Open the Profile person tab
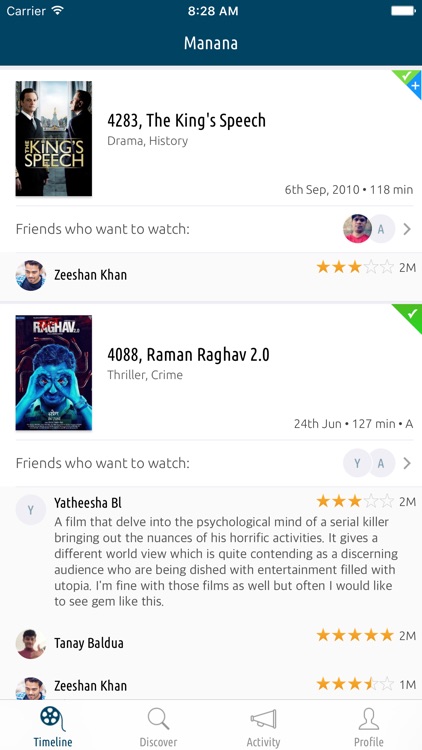422x750 pixels. pyautogui.click(x=369, y=726)
